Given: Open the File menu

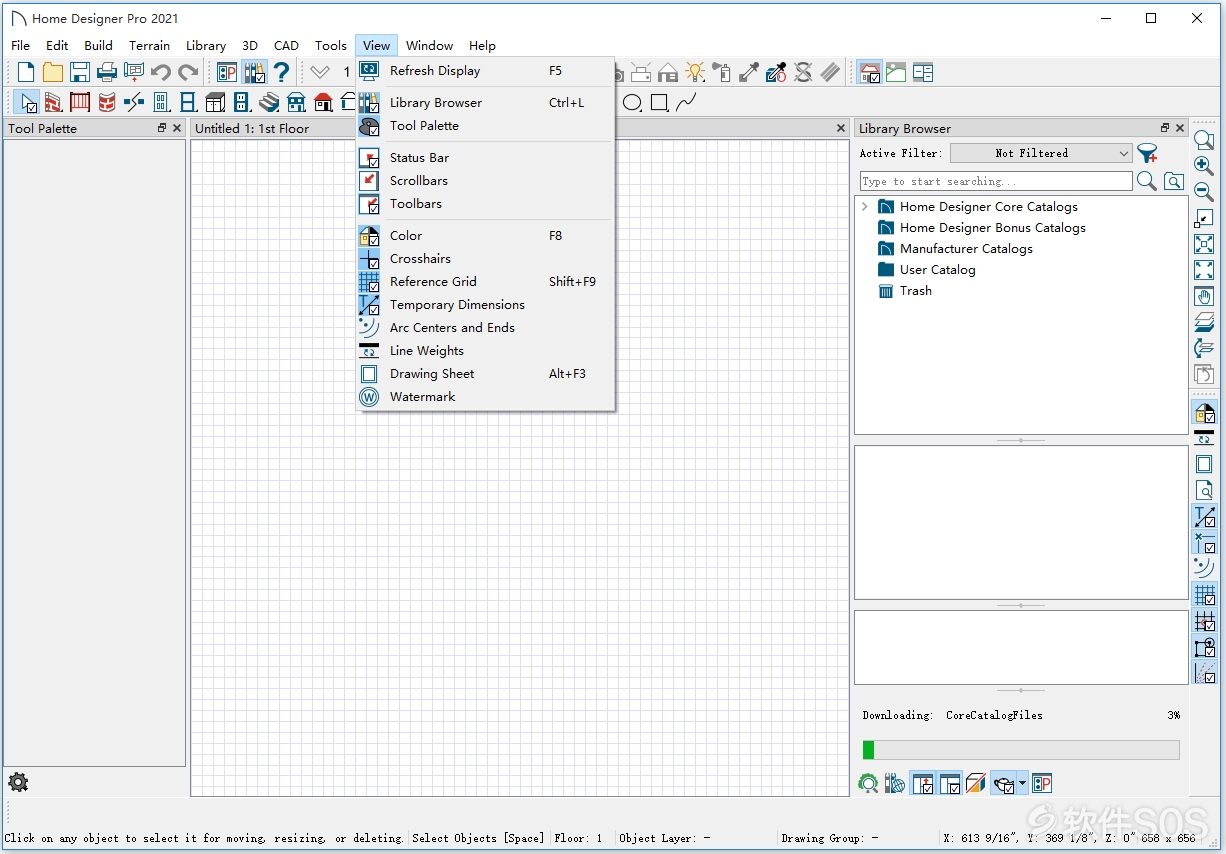Looking at the screenshot, I should tap(21, 45).
